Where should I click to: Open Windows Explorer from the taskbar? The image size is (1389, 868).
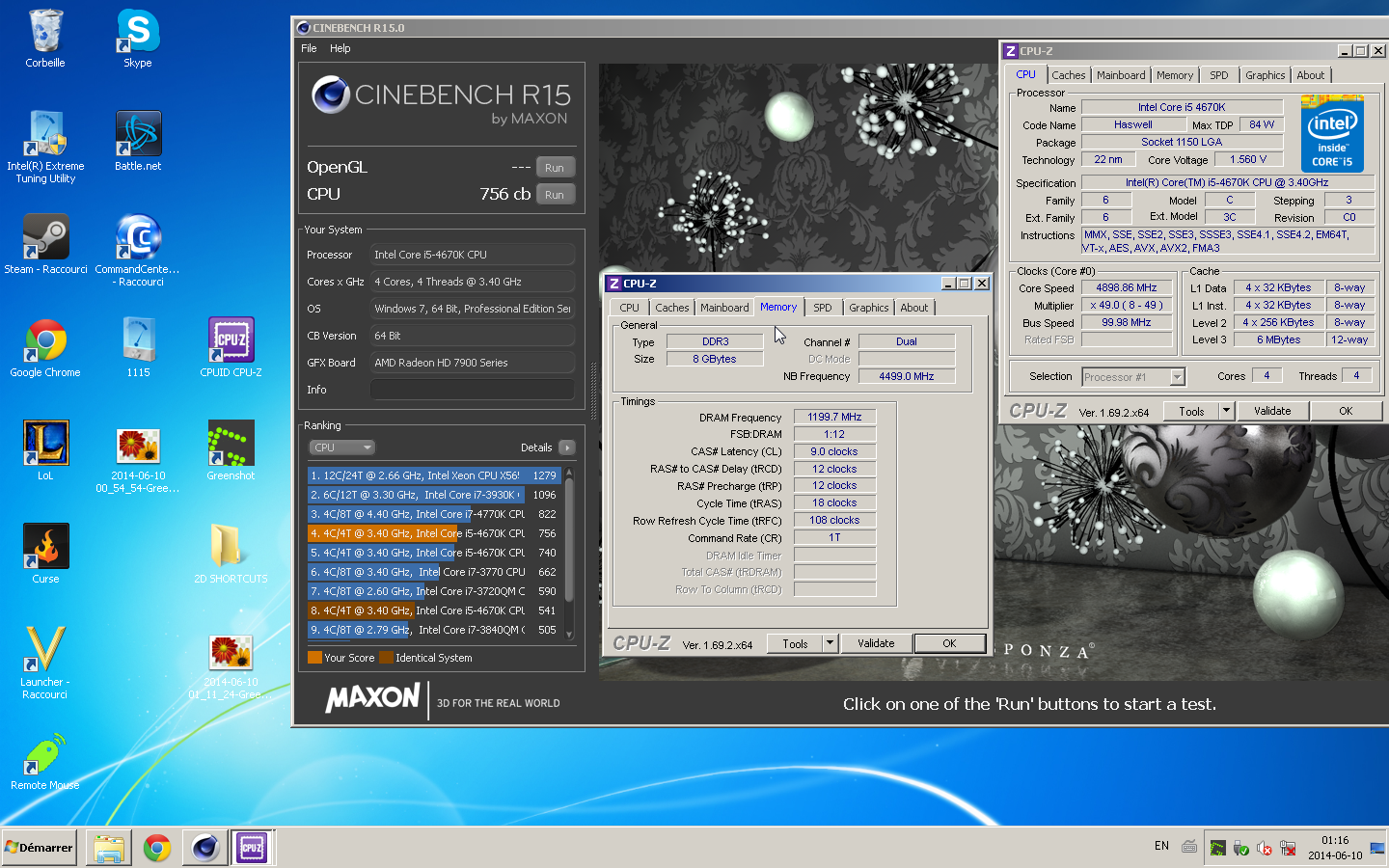click(x=109, y=848)
